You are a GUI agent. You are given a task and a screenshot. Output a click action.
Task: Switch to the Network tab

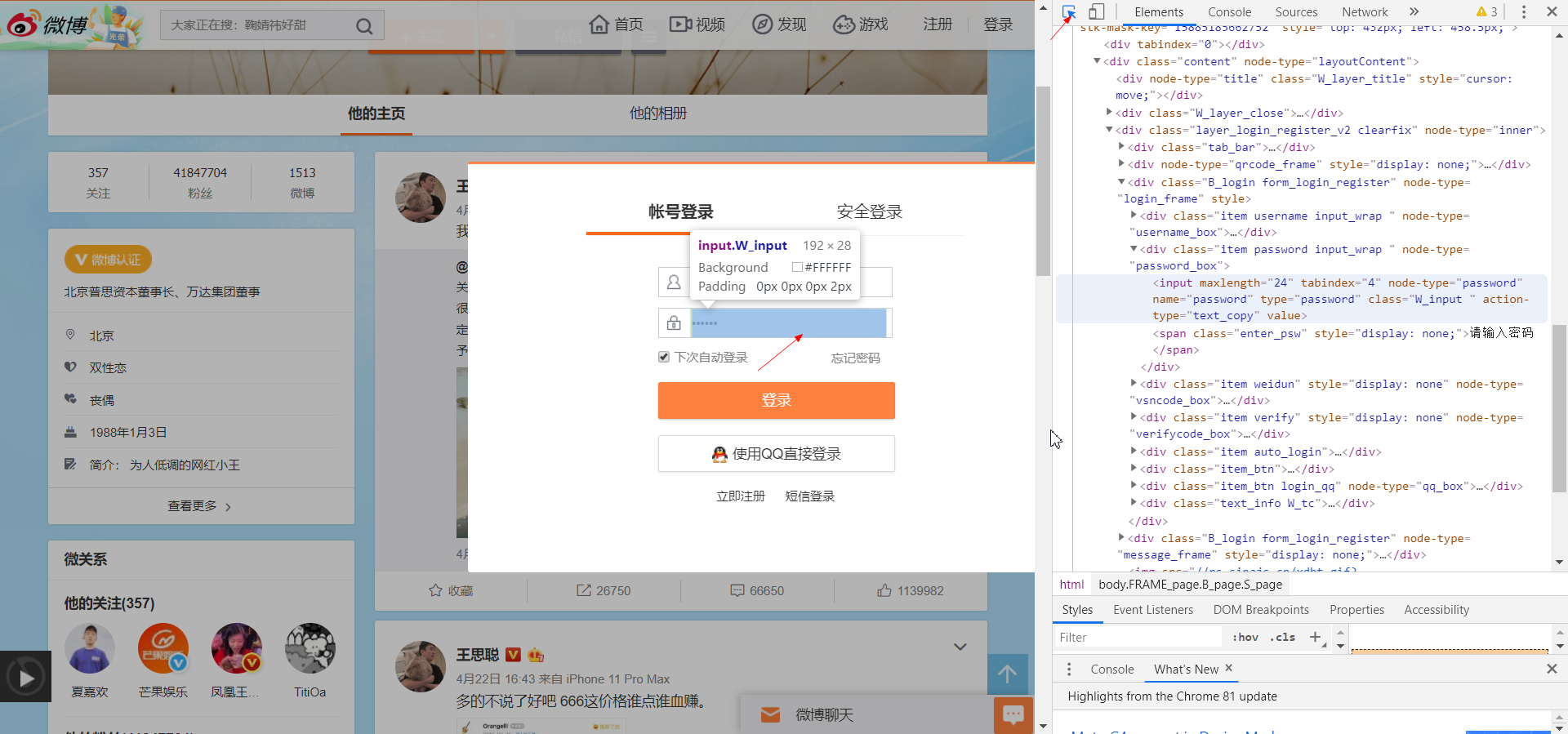(x=1365, y=11)
